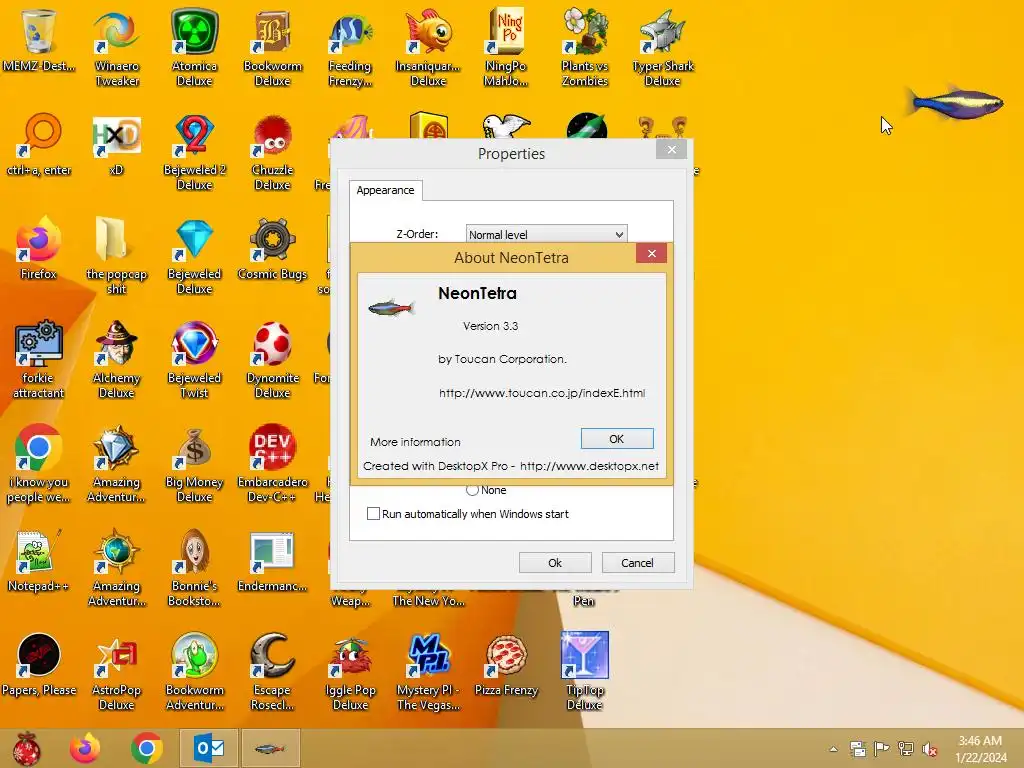Select the Firefox desktop shortcut
Image resolution: width=1024 pixels, height=768 pixels.
coord(39,247)
